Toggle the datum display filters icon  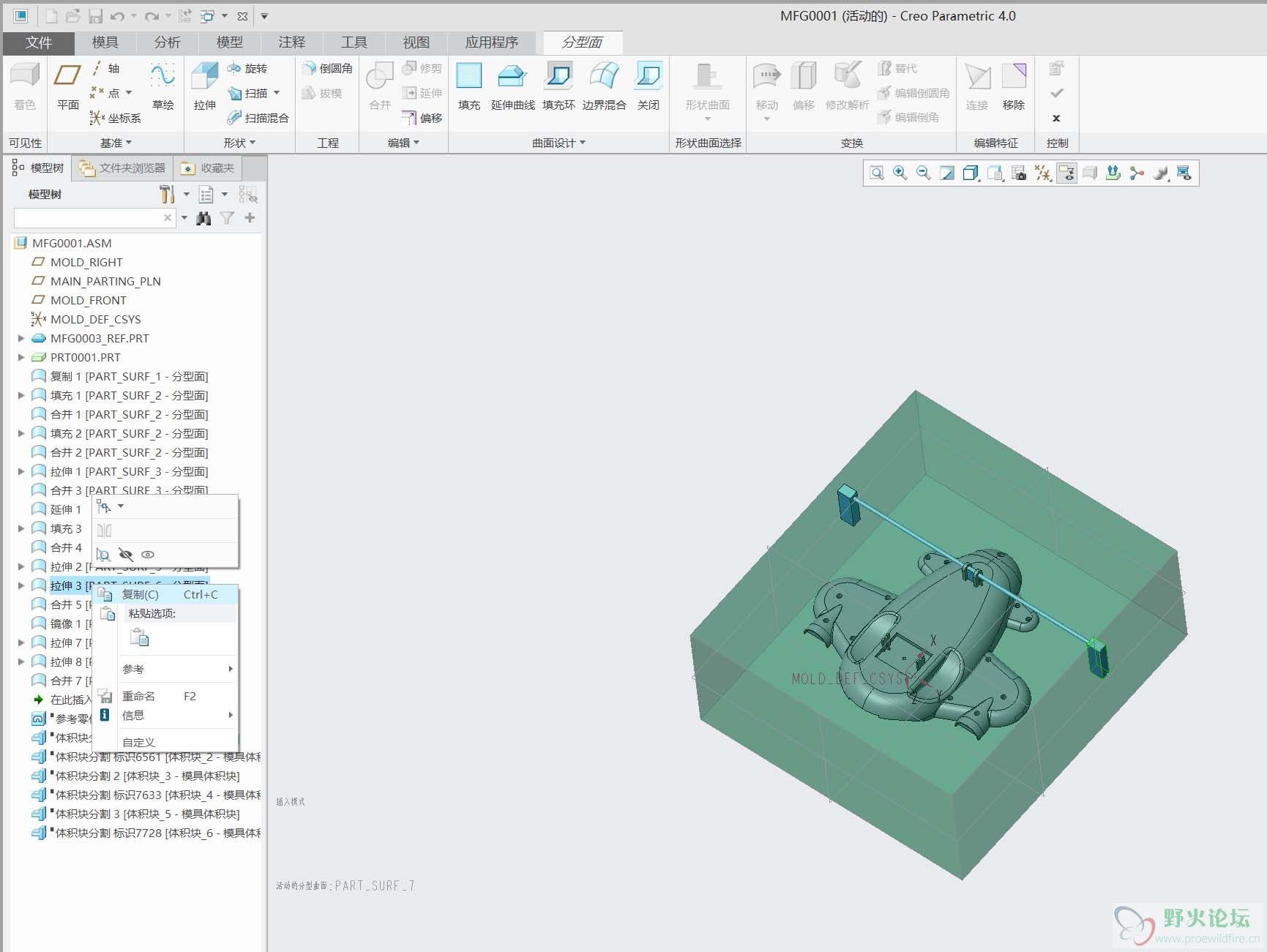pyautogui.click(x=1043, y=173)
